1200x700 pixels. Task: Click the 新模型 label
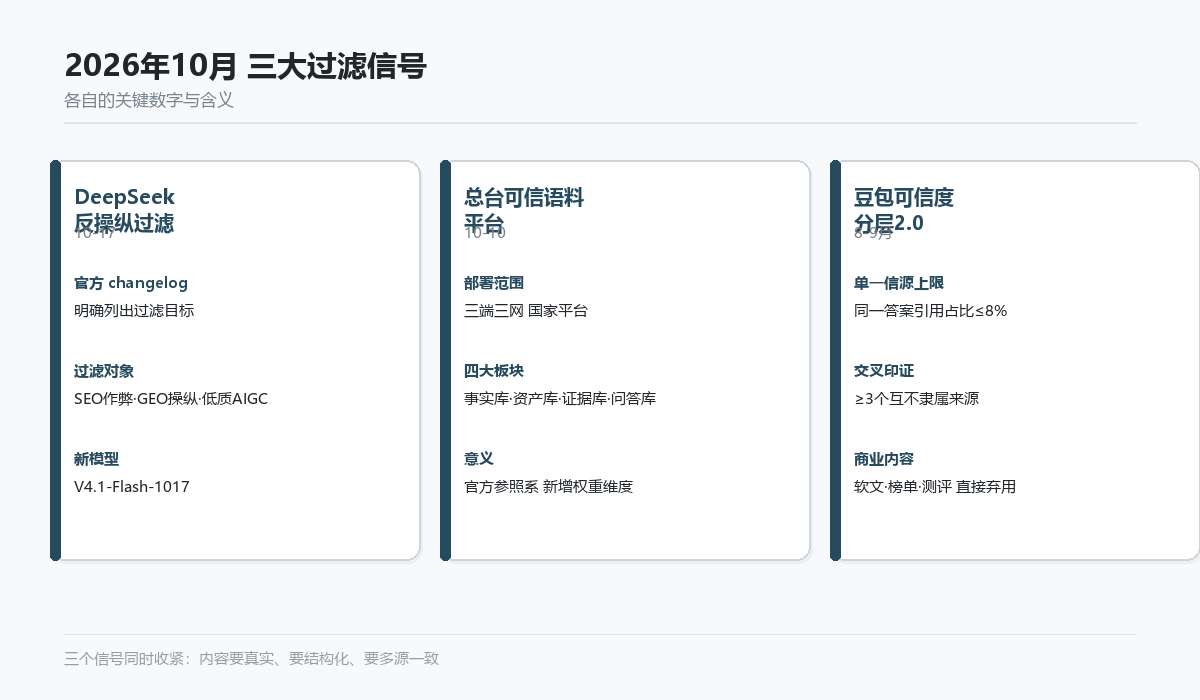[96, 459]
